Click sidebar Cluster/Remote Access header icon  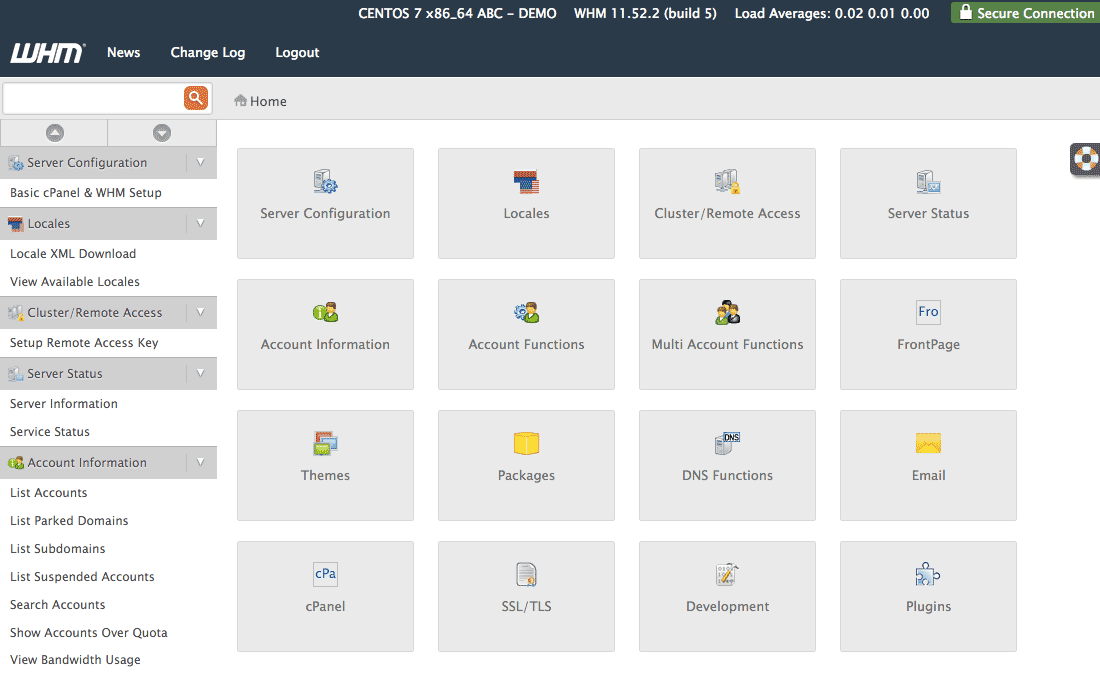(15, 313)
